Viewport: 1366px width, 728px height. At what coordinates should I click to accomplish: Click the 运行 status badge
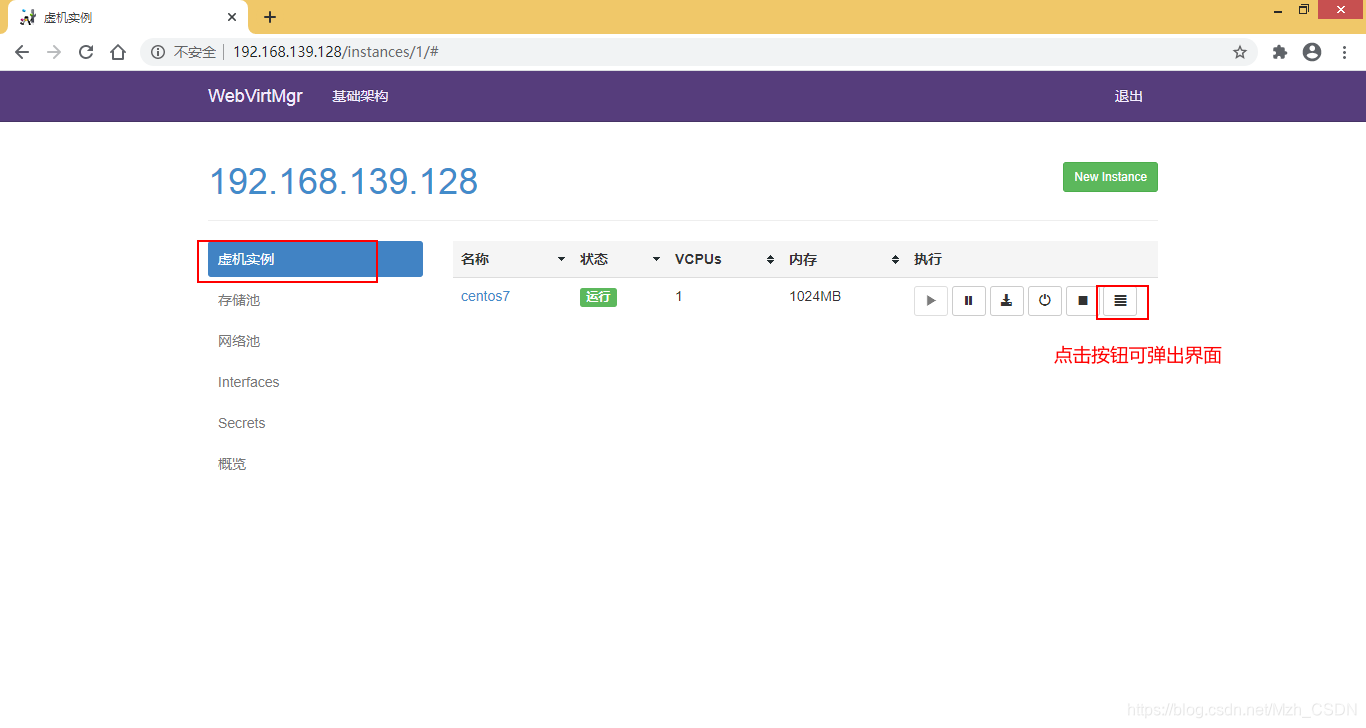pos(598,297)
